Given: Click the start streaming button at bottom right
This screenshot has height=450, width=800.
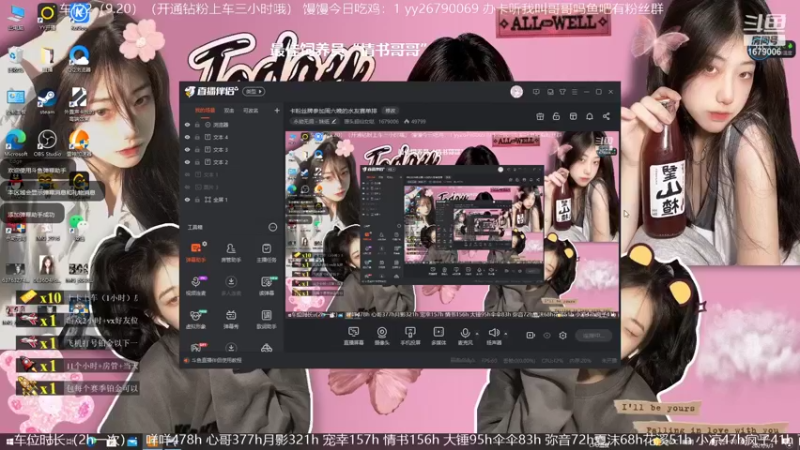Looking at the screenshot, I should tap(593, 335).
